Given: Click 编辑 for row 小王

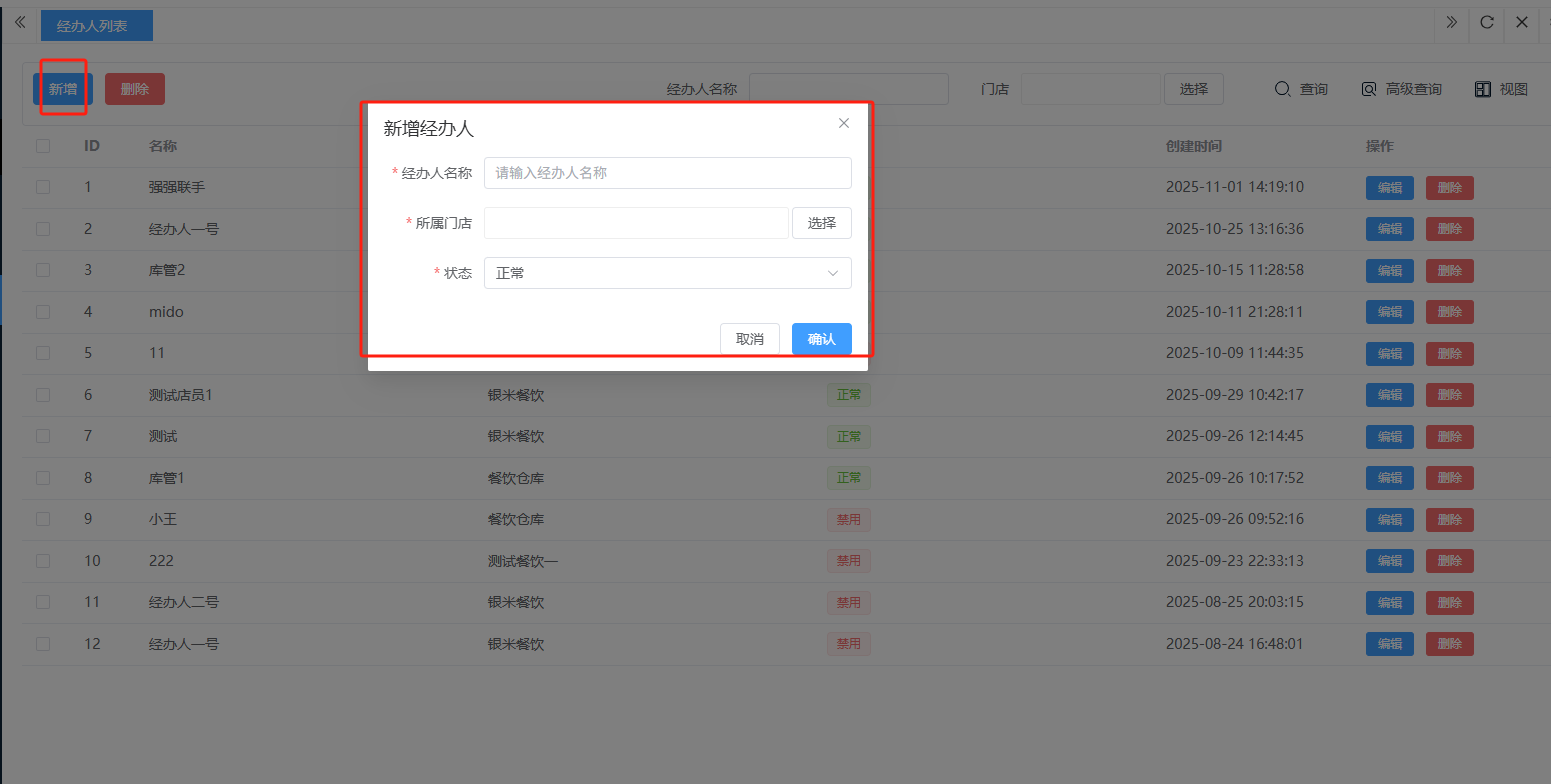Looking at the screenshot, I should [1389, 520].
